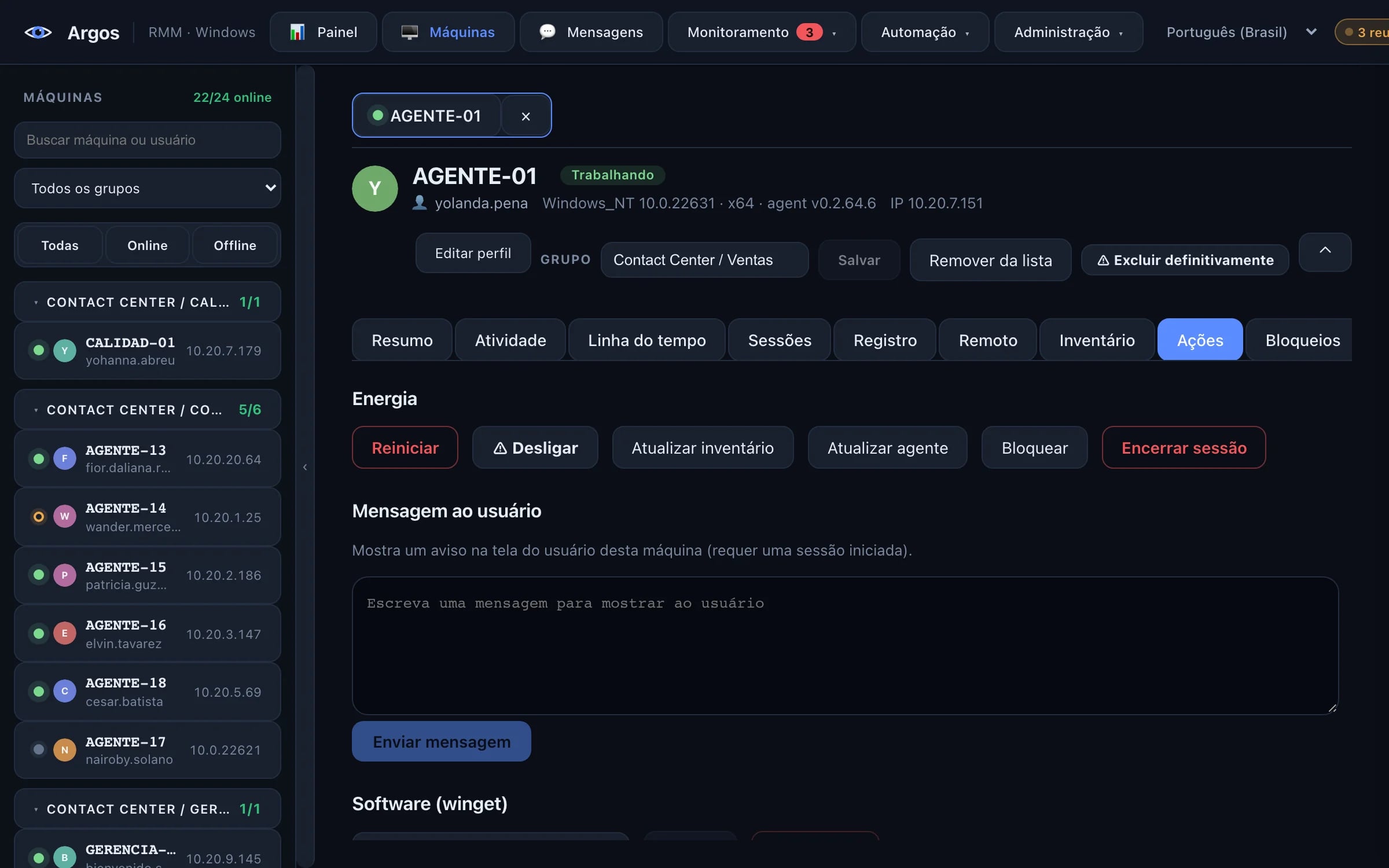This screenshot has width=1389, height=868.
Task: Open the Inventário tab
Action: click(1097, 340)
